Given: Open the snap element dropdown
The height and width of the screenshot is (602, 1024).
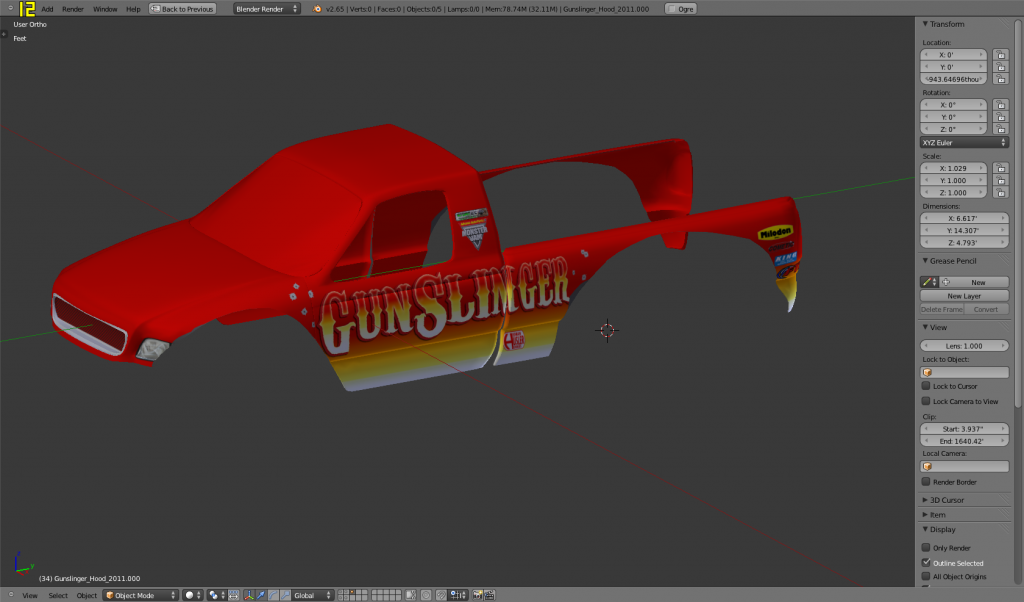Looking at the screenshot, I should click(460, 595).
